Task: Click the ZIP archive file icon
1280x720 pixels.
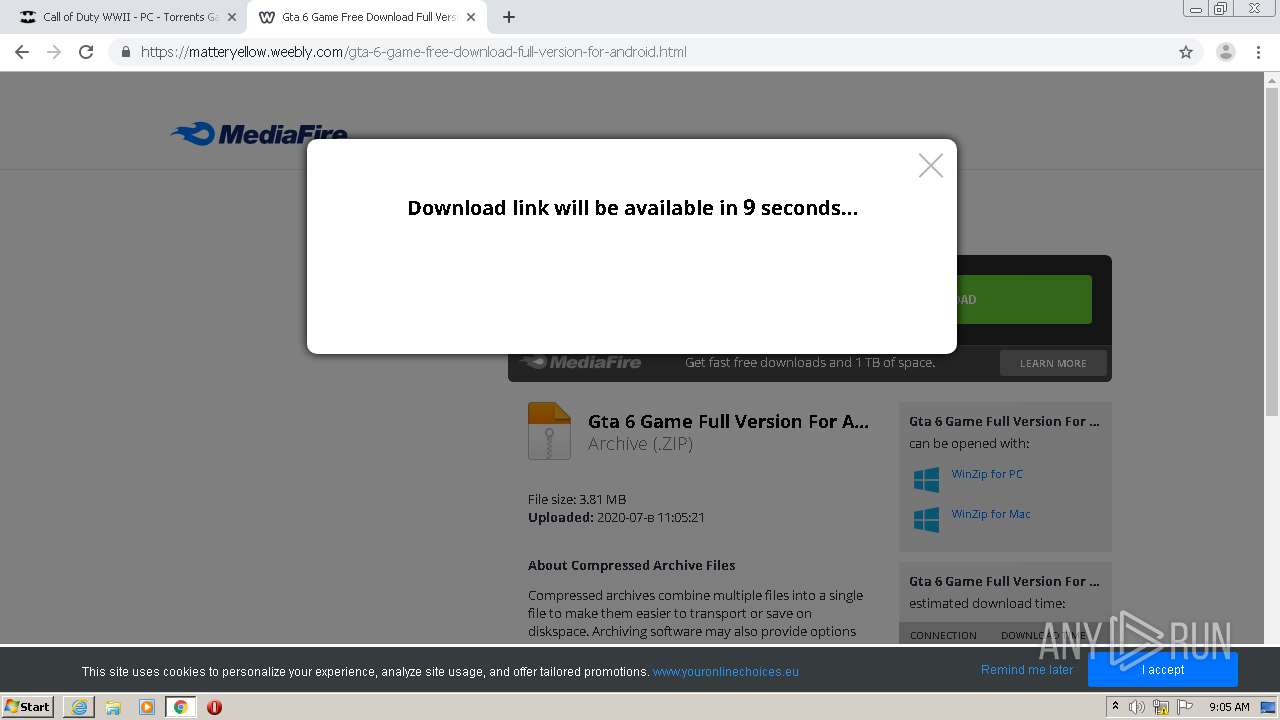Action: tap(549, 431)
